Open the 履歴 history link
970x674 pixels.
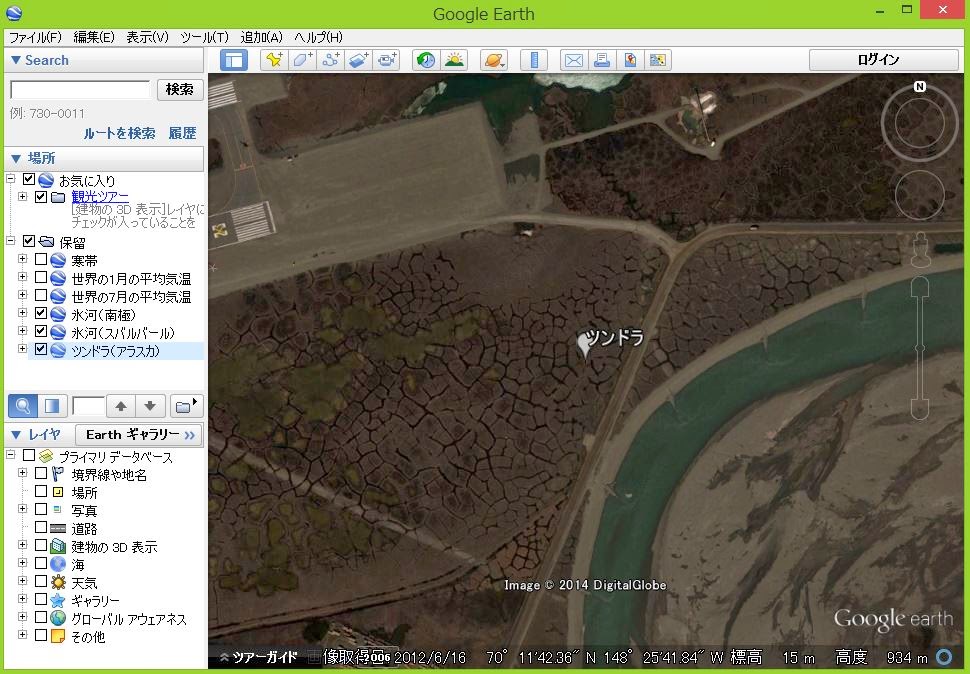(182, 133)
